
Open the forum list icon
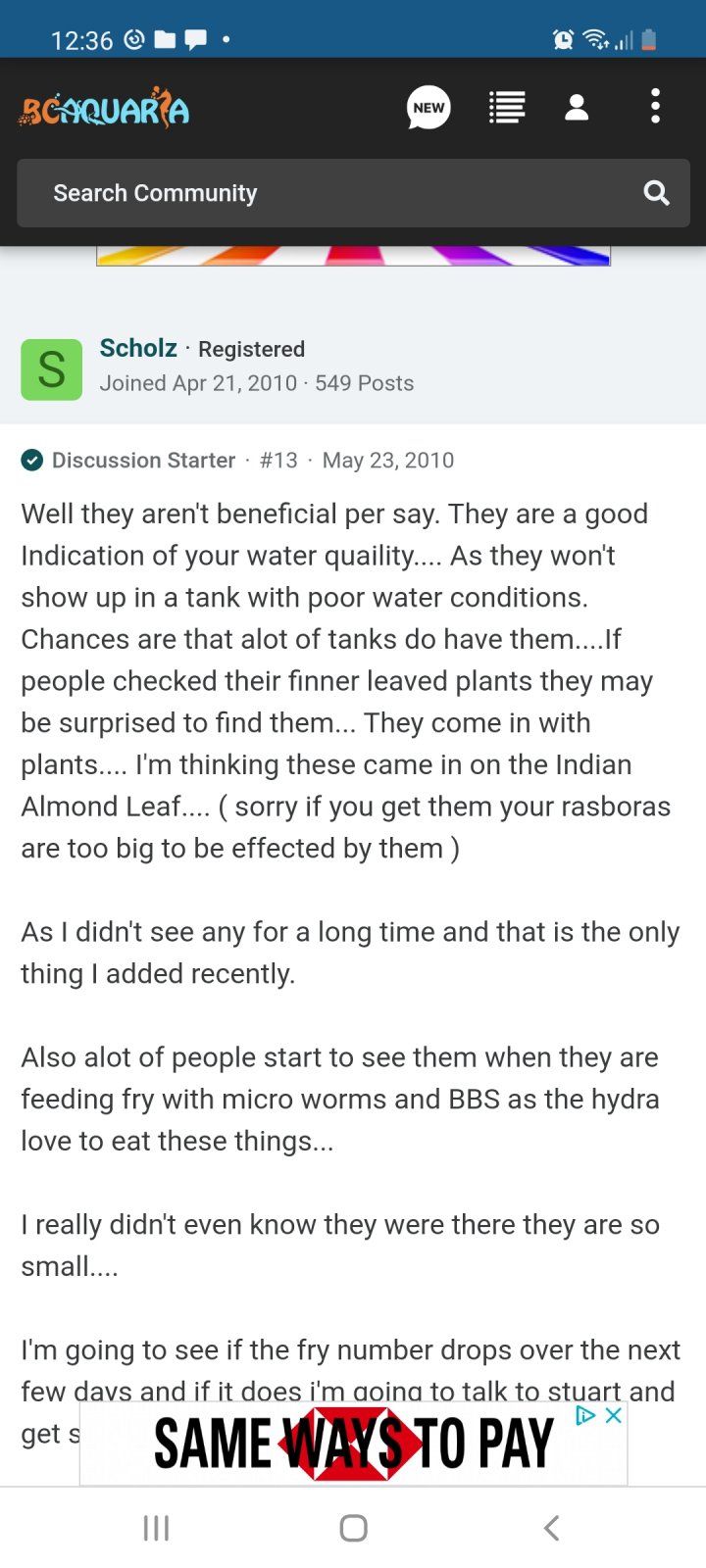507,108
